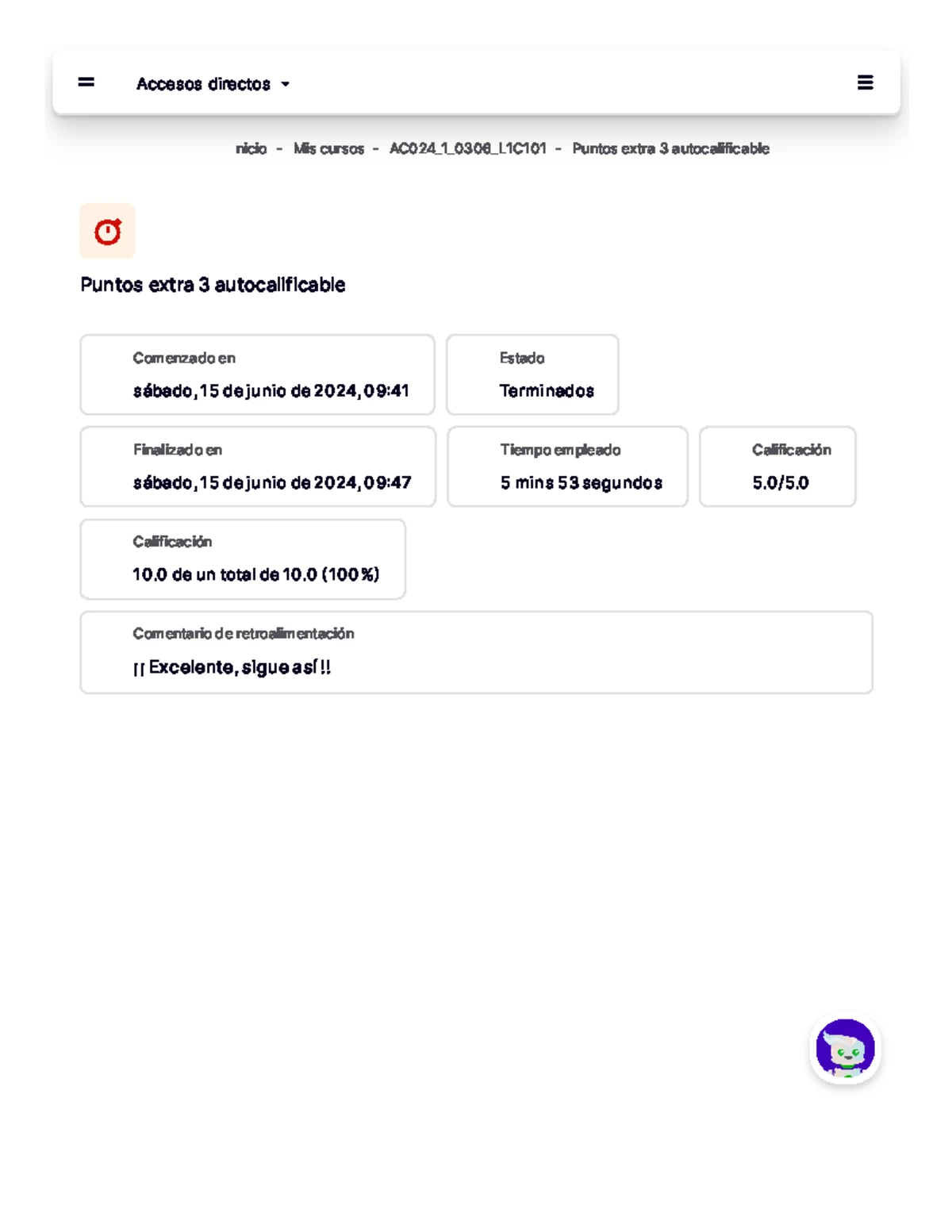Click the Estado label
952x1232 pixels.
pyautogui.click(x=522, y=358)
